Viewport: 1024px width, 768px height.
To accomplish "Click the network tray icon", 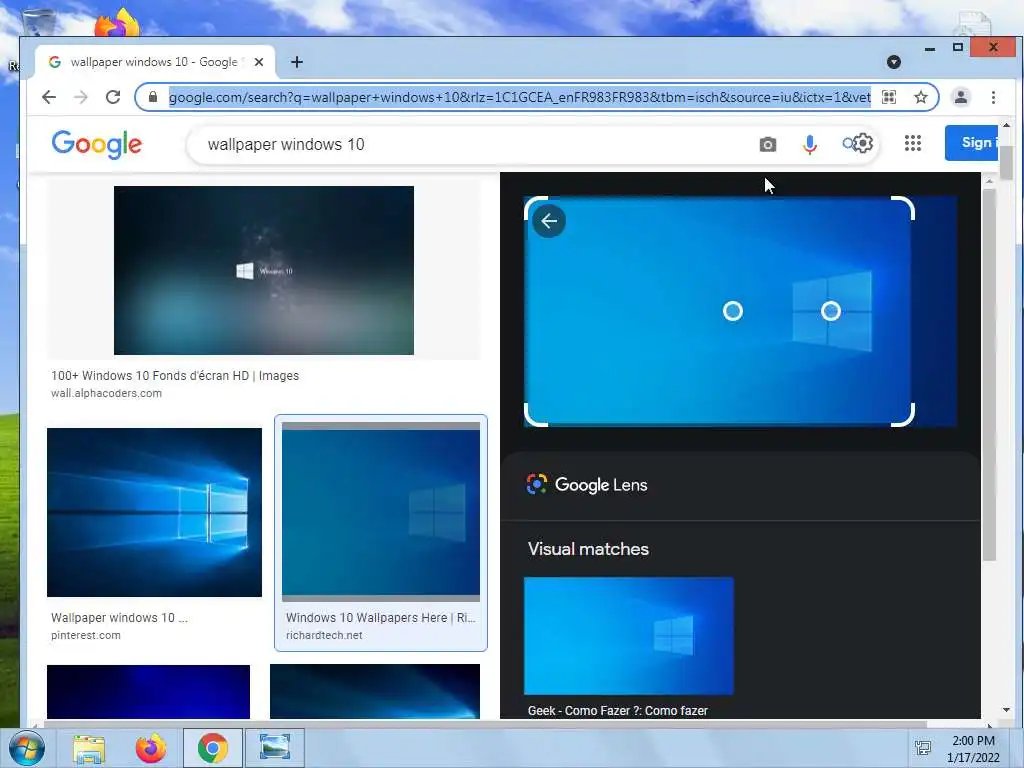I will tap(923, 748).
